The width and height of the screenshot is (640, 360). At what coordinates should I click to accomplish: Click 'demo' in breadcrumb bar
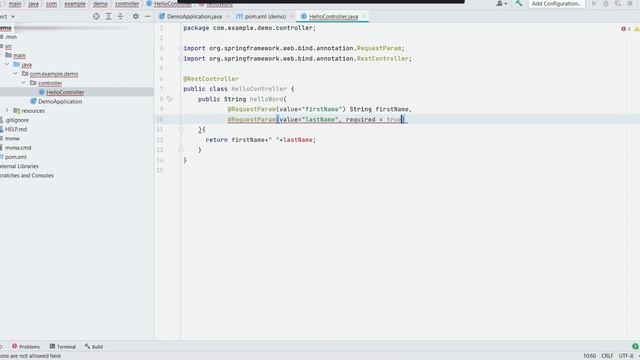click(100, 4)
